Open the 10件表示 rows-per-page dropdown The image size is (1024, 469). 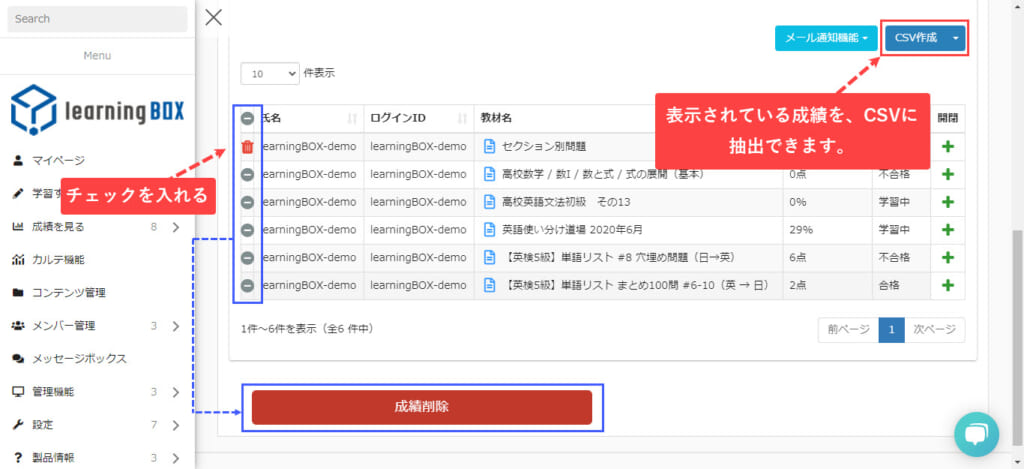point(269,73)
